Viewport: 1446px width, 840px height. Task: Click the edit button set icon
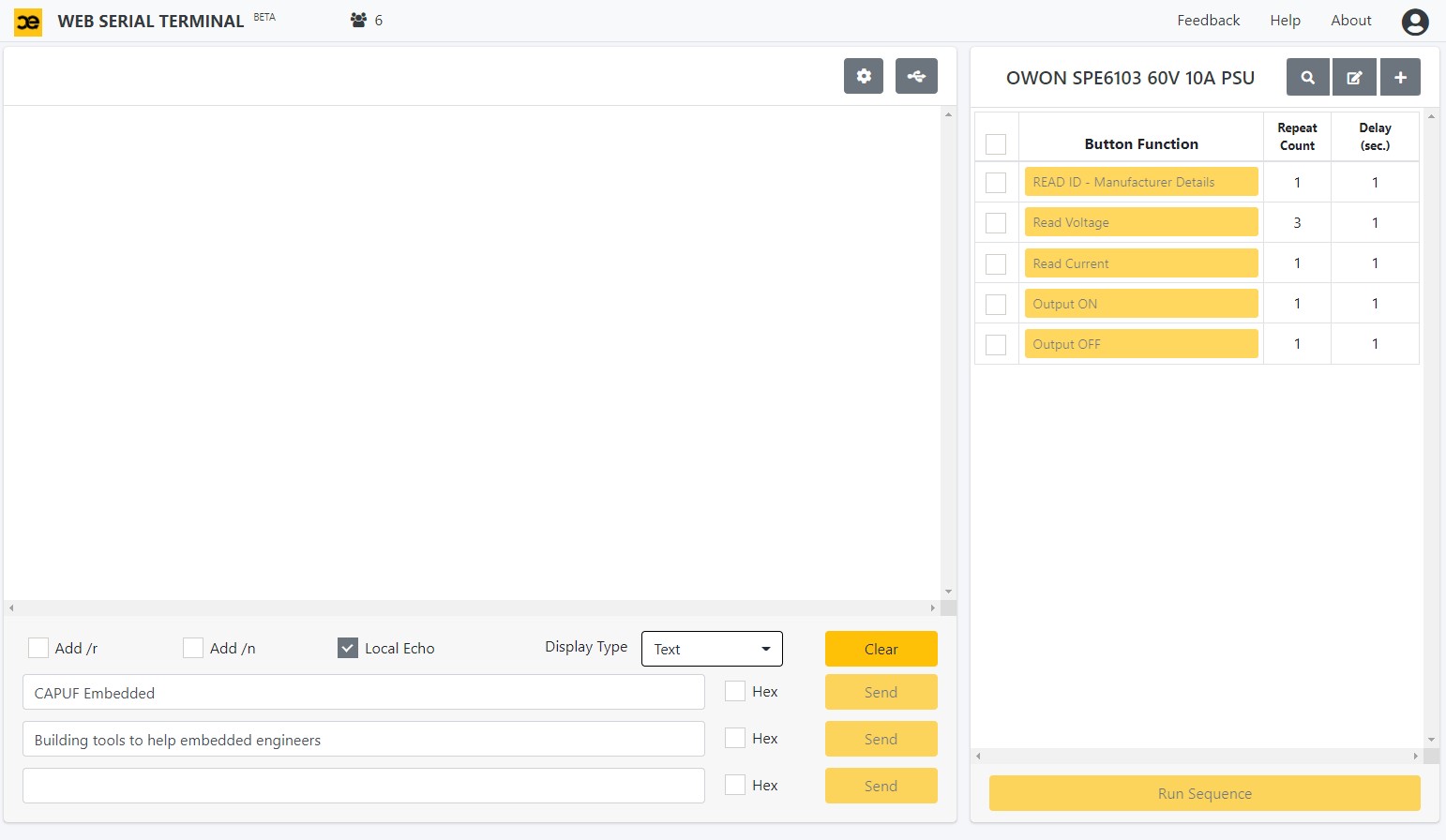coord(1354,78)
